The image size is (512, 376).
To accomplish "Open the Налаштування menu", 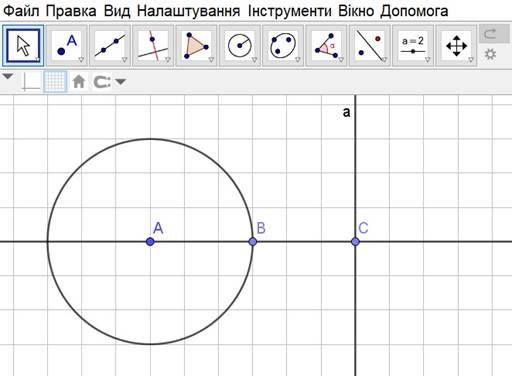I will (188, 12).
